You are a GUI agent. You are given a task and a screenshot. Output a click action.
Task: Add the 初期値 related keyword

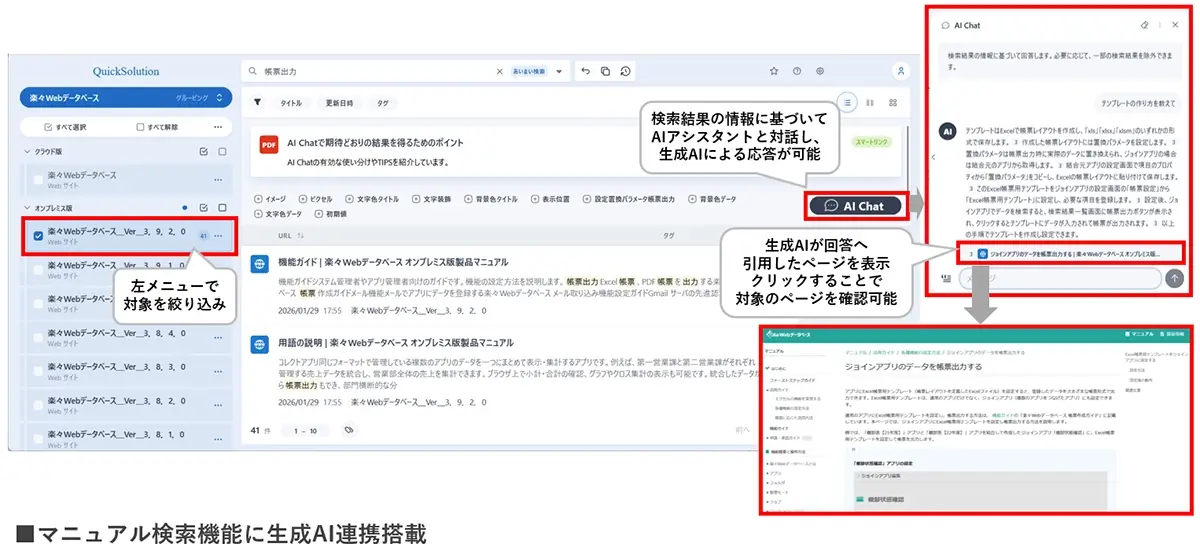[331, 214]
